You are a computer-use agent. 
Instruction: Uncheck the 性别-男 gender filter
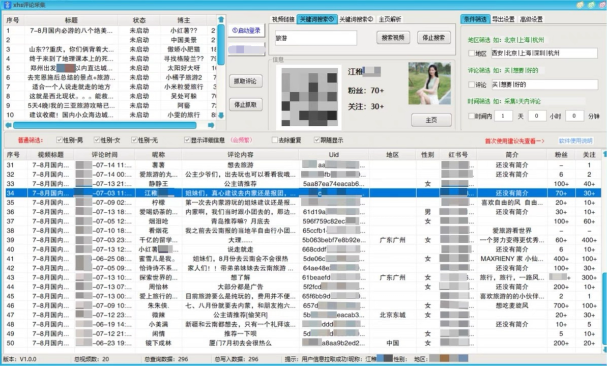(x=59, y=140)
